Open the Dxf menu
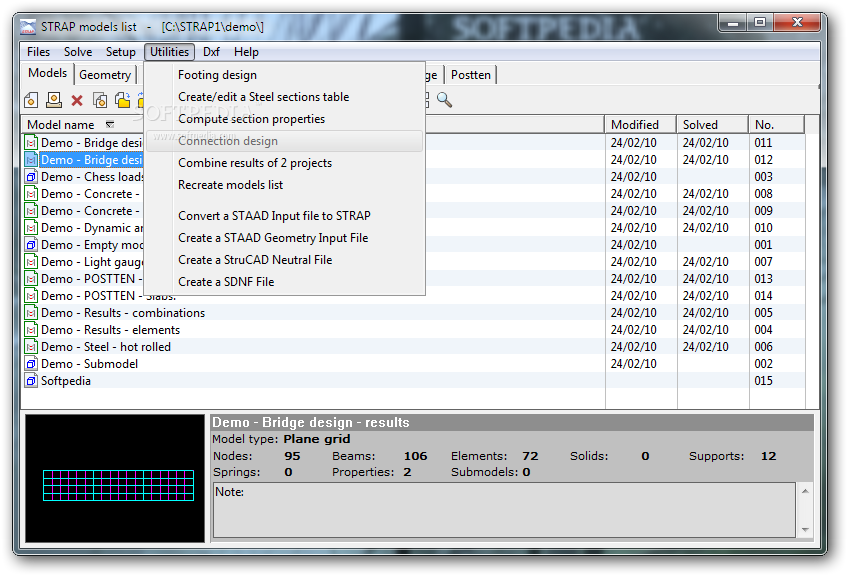Image resolution: width=848 pixels, height=576 pixels. click(x=211, y=52)
